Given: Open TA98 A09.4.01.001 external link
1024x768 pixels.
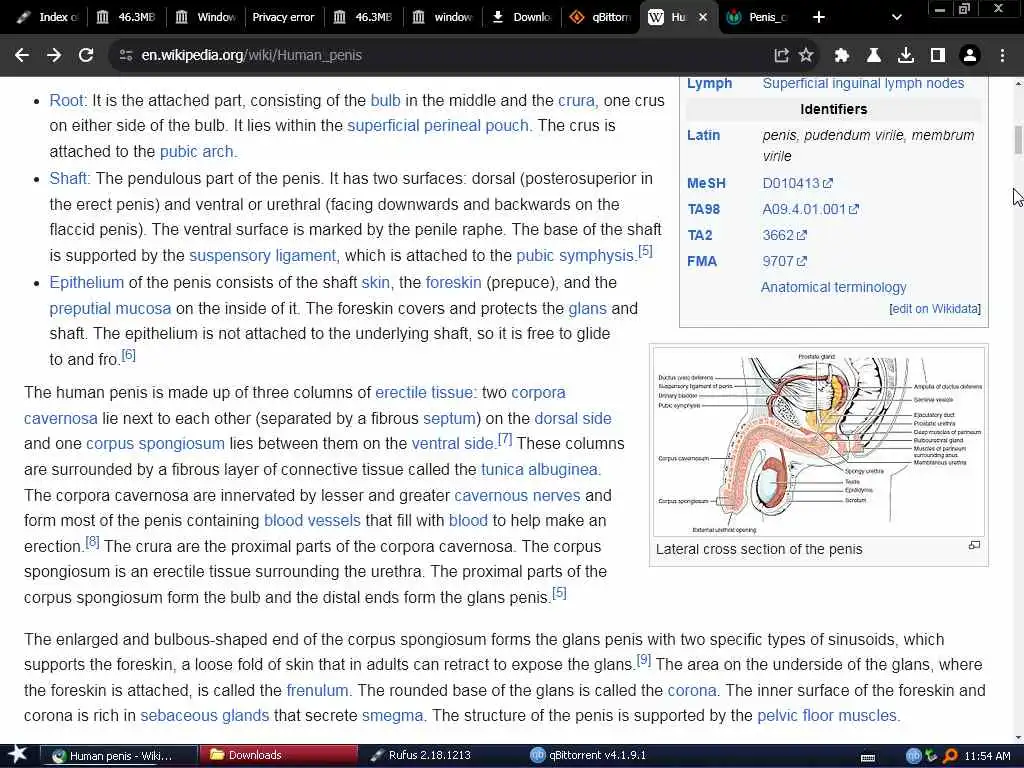Looking at the screenshot, I should (810, 210).
